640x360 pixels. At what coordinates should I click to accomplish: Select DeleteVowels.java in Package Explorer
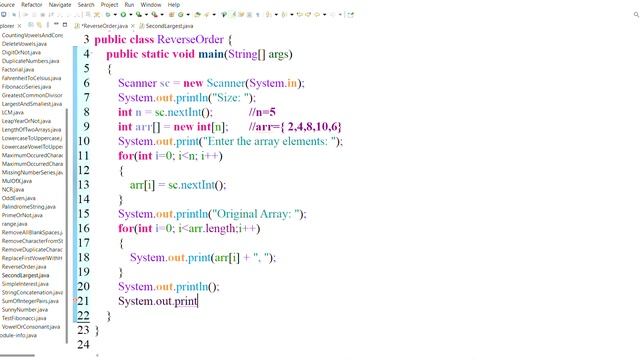tap(24, 44)
